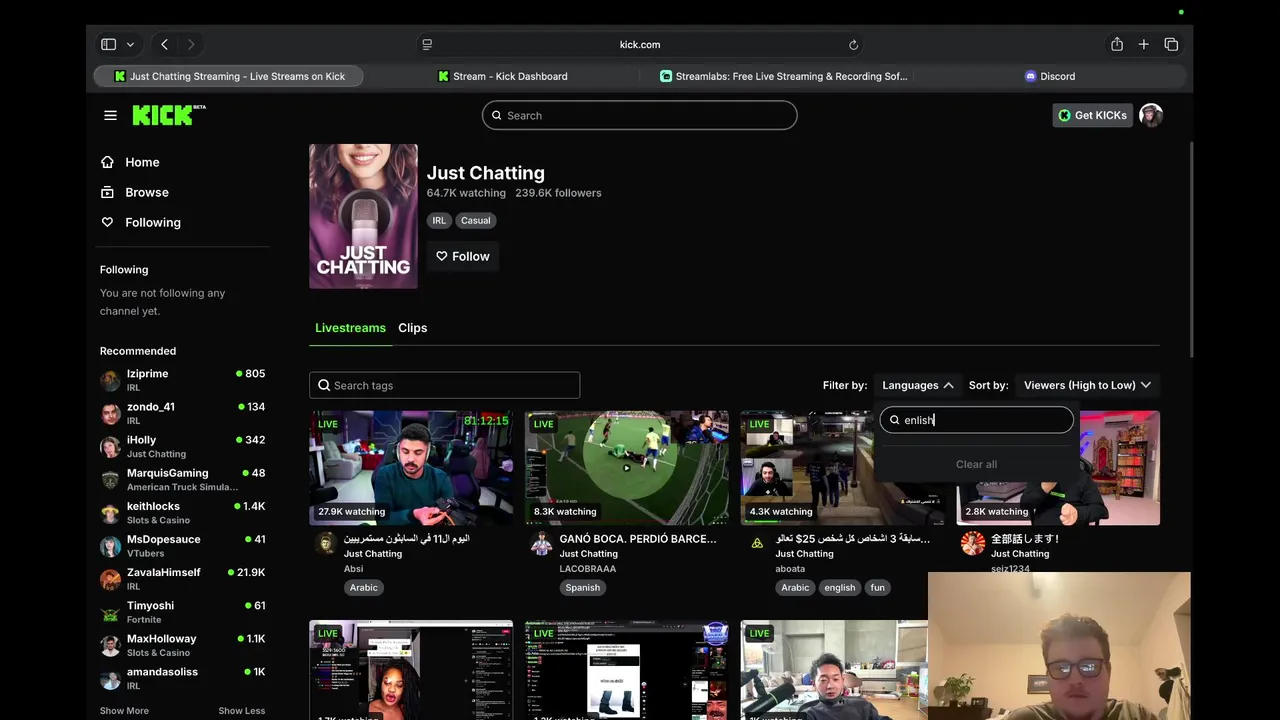Open amandasoliss's channel avatar
This screenshot has width=1280, height=720.
[110, 678]
